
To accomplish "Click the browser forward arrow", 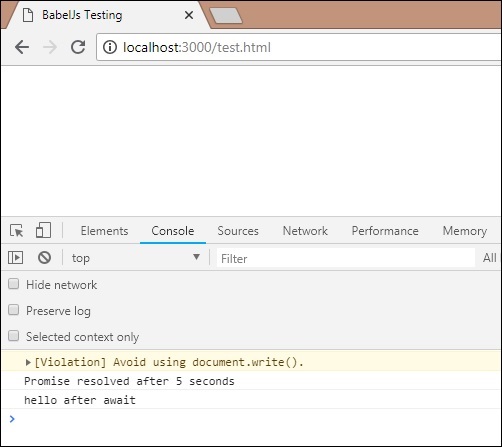I will click(50, 47).
